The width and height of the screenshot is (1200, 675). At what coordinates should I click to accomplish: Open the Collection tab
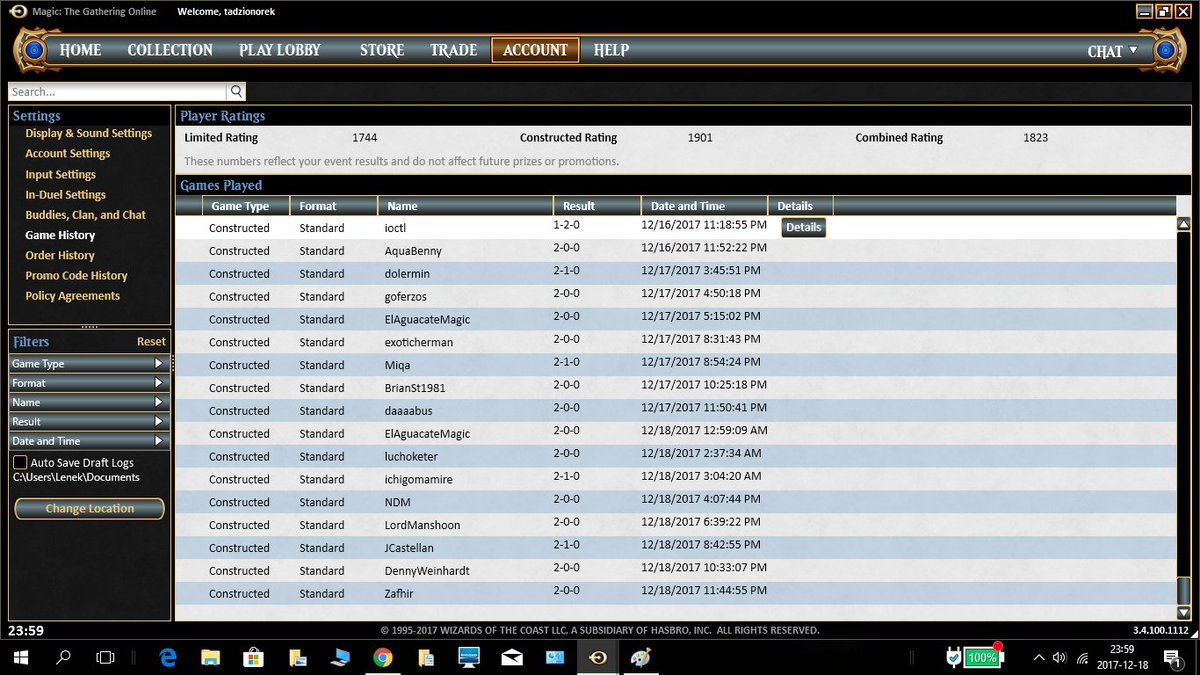170,50
